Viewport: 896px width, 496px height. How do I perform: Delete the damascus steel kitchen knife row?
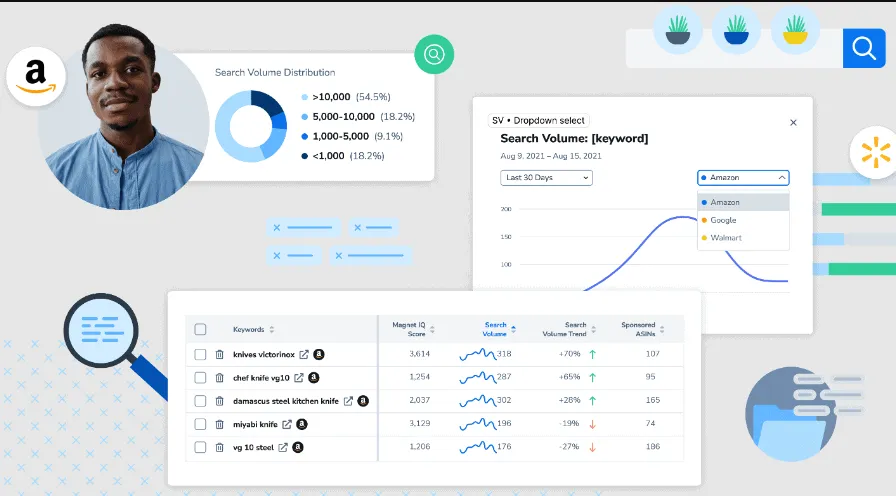point(219,401)
